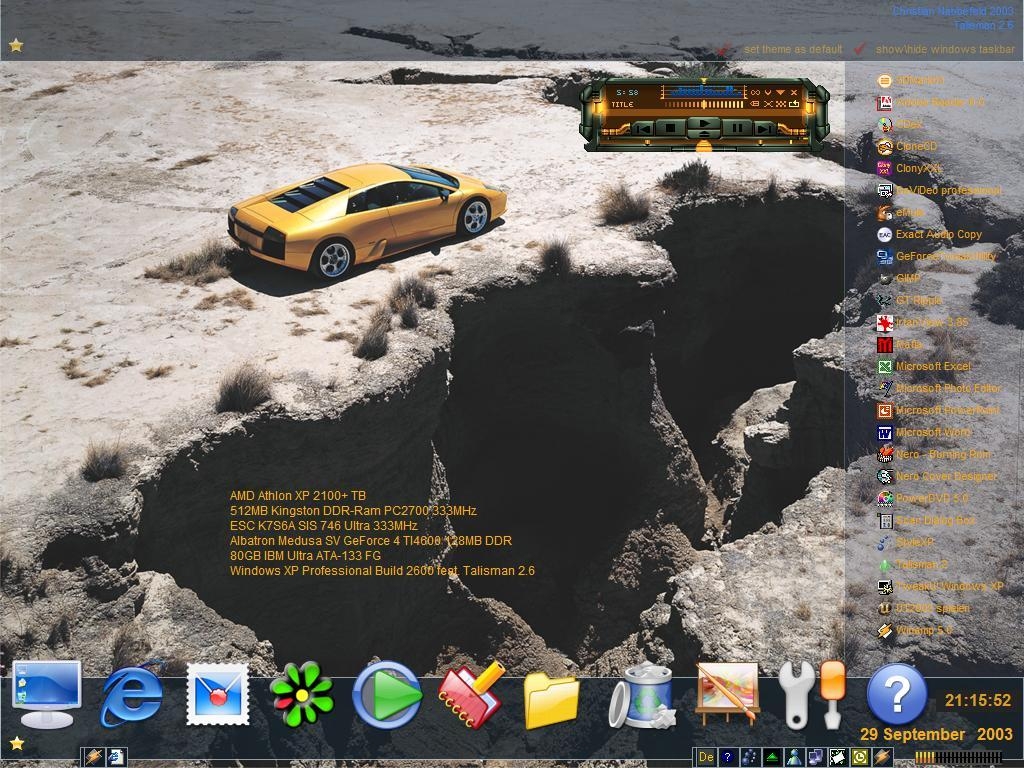The width and height of the screenshot is (1024, 768).
Task: Open the paint easel dock icon
Action: click(727, 694)
